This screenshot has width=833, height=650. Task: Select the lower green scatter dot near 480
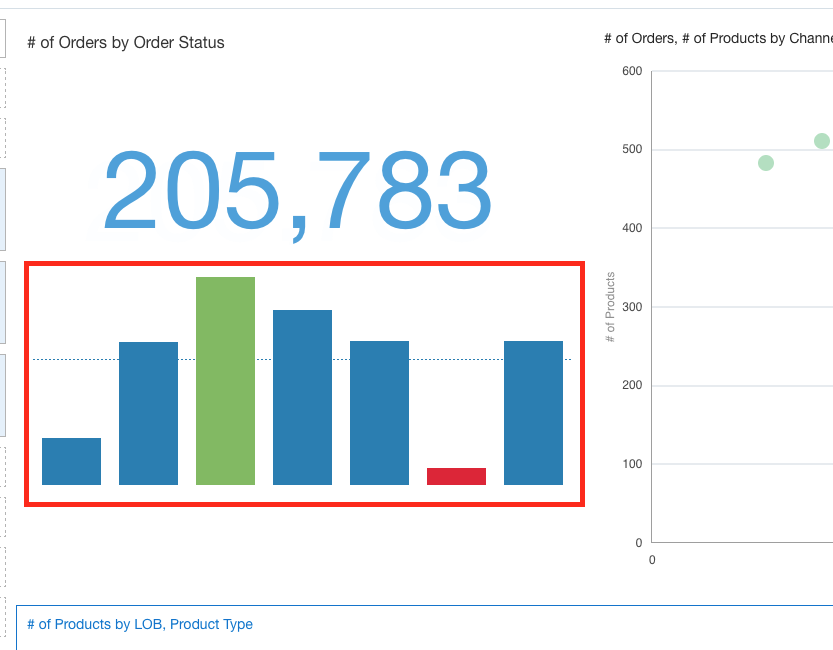click(x=766, y=163)
